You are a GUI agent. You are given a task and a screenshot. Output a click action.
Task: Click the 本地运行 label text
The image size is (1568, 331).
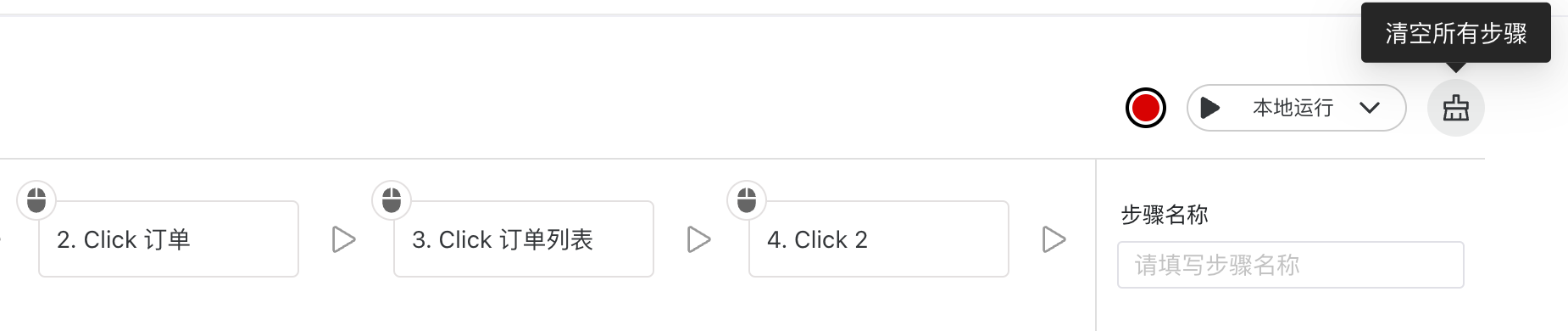1293,108
